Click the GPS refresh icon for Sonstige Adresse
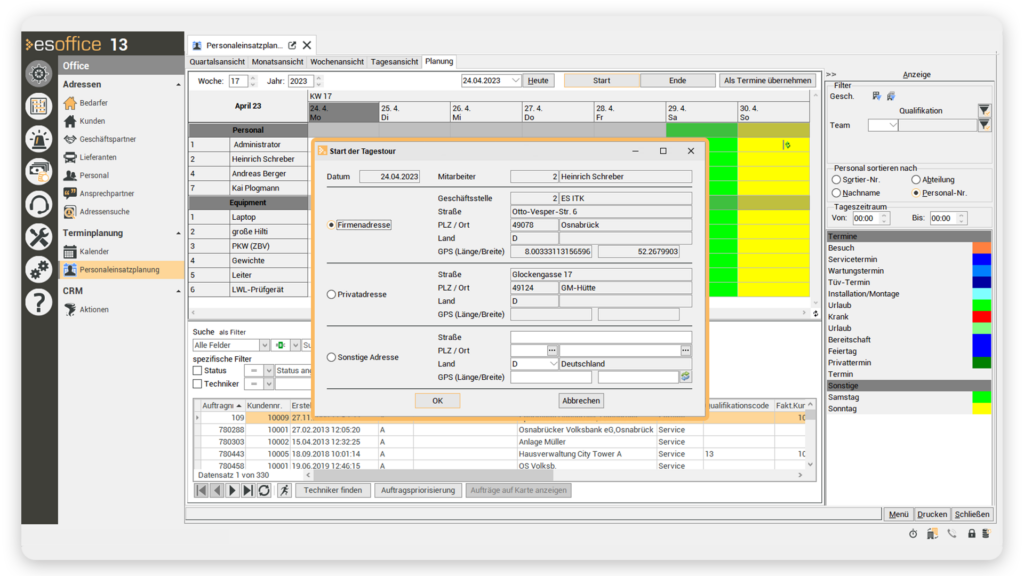This screenshot has height=576, width=1024. pyautogui.click(x=685, y=377)
